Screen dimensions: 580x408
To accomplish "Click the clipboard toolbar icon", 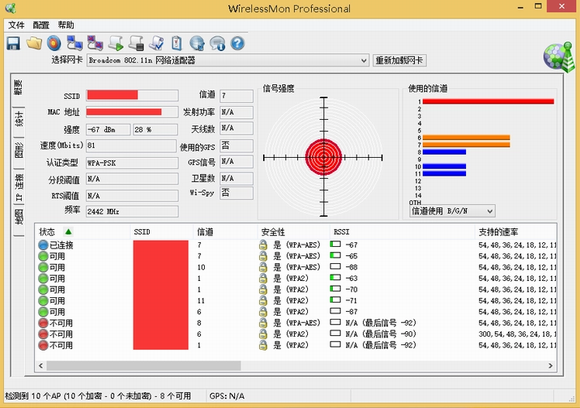I will coord(177,43).
